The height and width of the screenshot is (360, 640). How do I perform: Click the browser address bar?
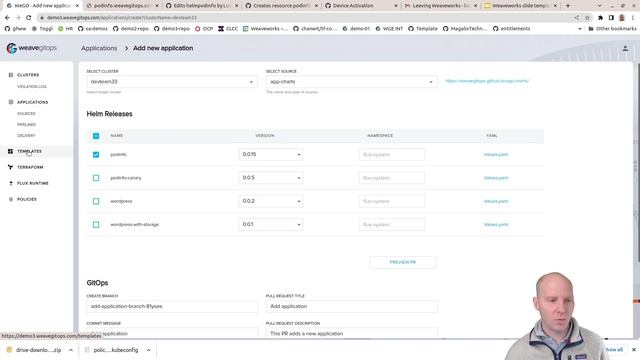[306, 18]
